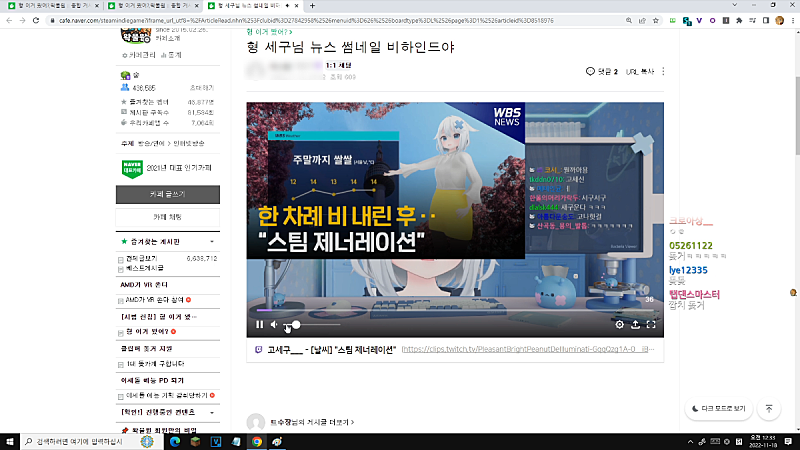Viewport: 800px width, 450px height.
Task: Switch to the second browser tab
Action: pos(153,6)
